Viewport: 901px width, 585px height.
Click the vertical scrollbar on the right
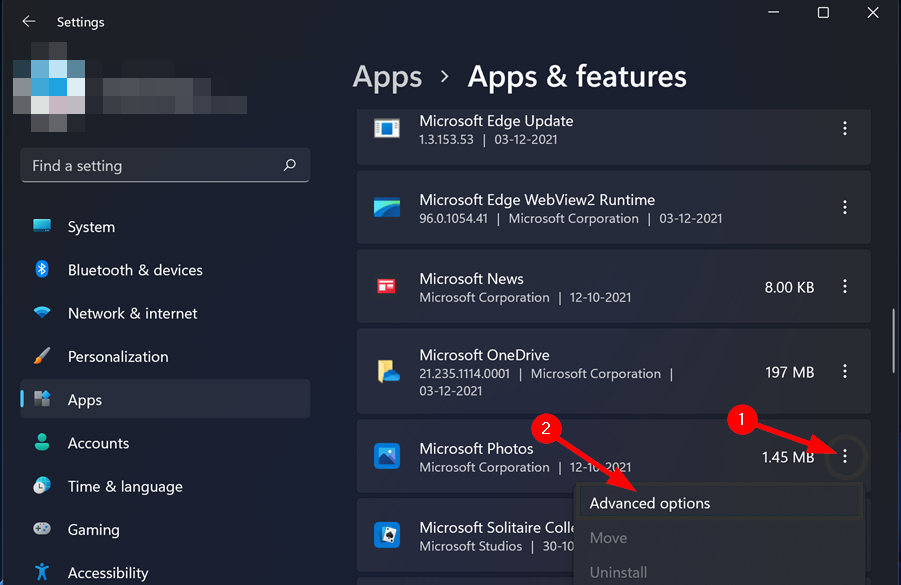click(893, 340)
